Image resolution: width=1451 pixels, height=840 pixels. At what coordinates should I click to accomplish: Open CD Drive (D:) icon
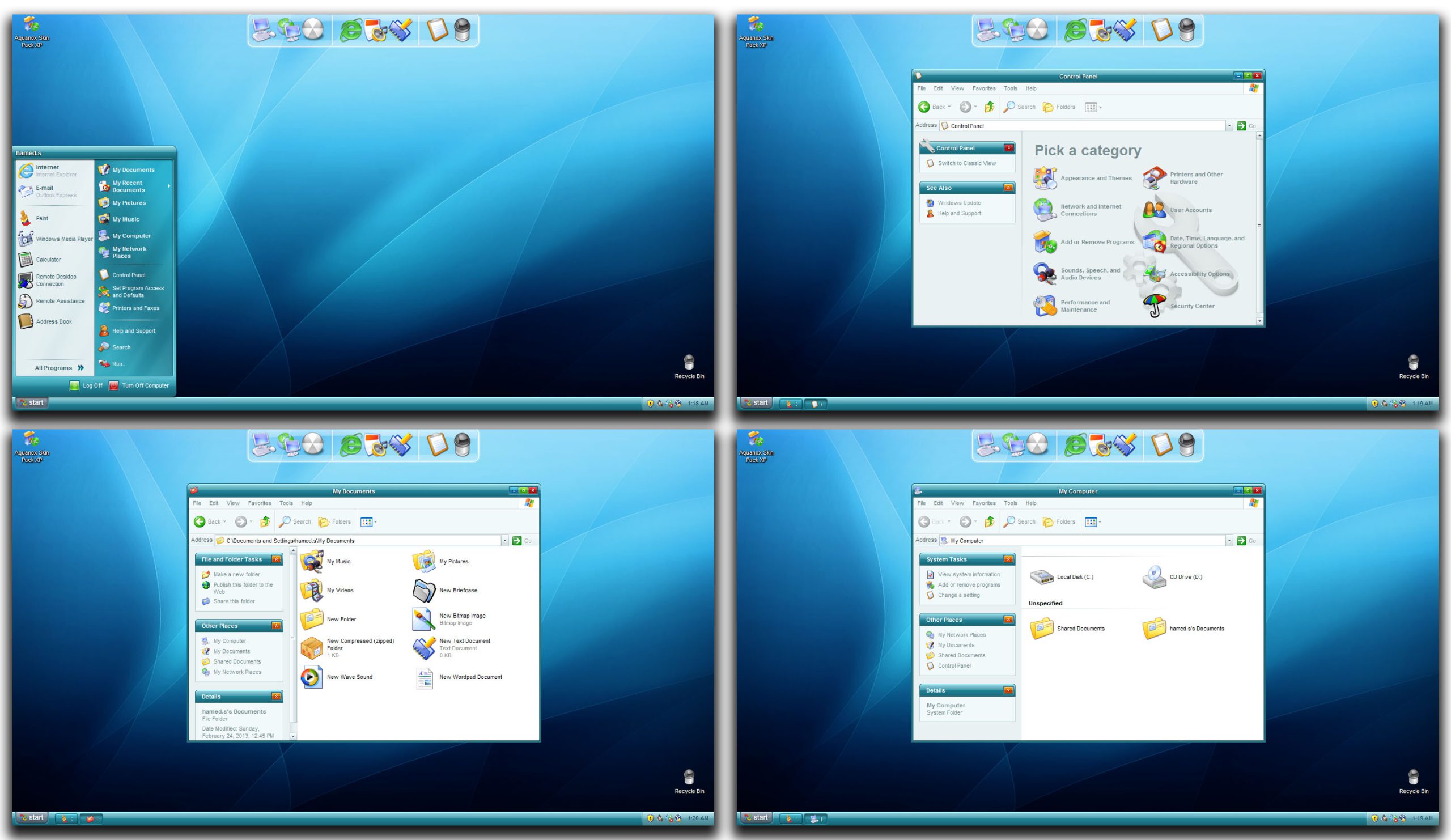[1154, 576]
